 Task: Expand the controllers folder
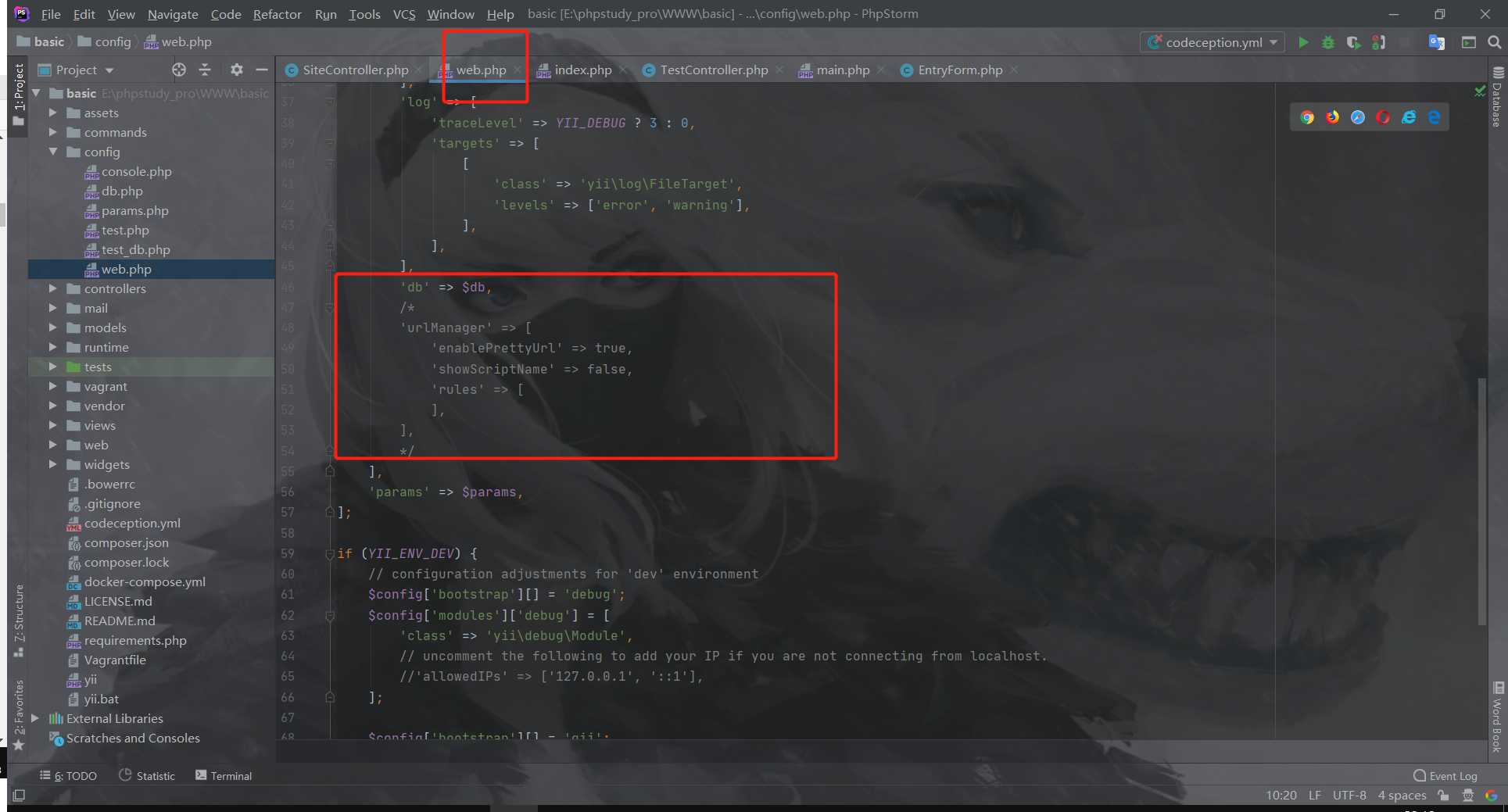53,288
